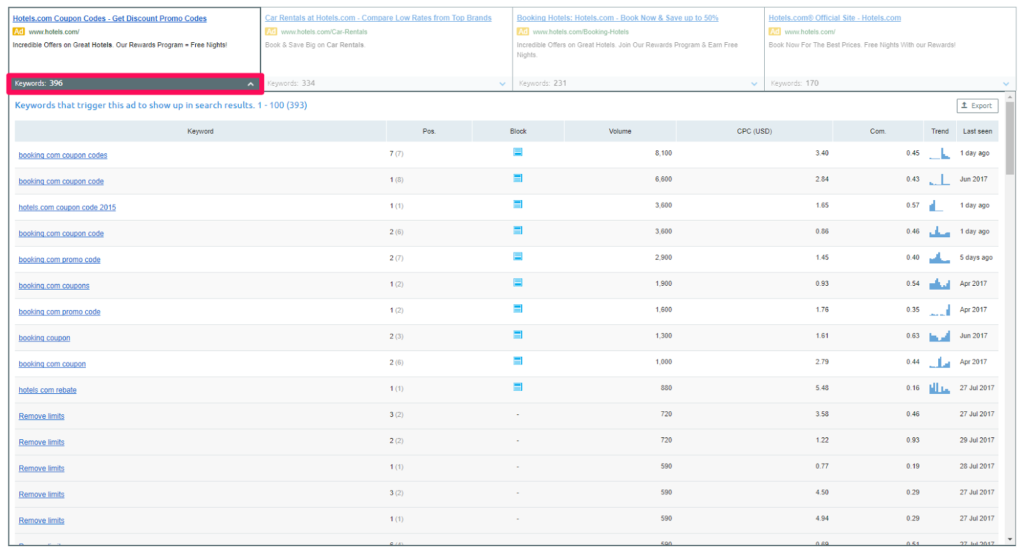
Task: Open Hotels.com Coupon Codes ad title link
Action: [109, 18]
